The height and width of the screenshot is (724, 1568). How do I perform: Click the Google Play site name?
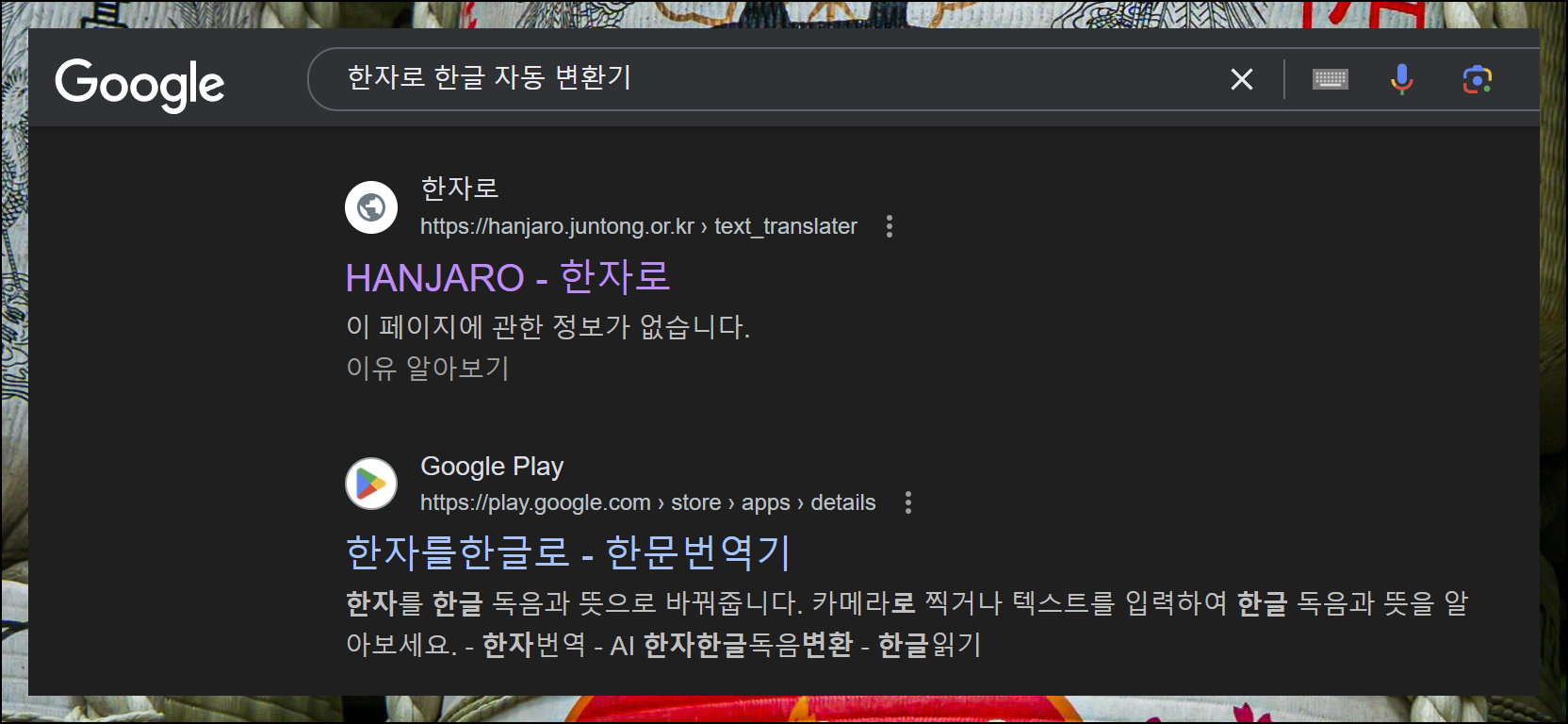[x=492, y=466]
